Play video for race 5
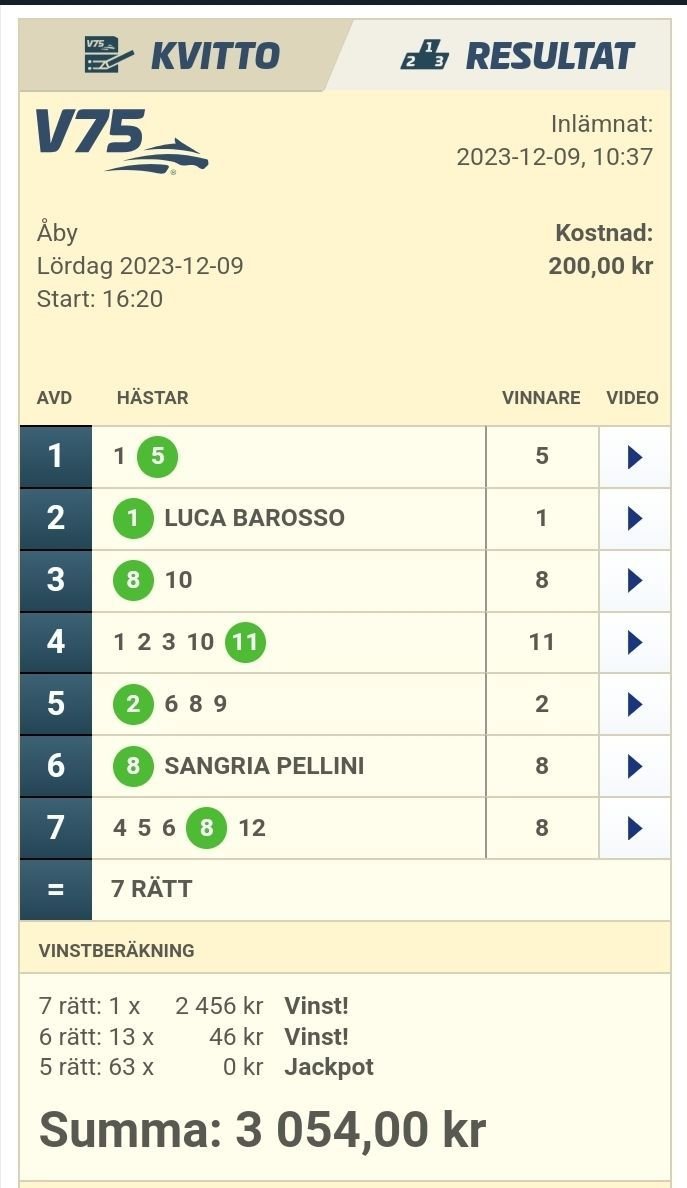This screenshot has width=687, height=1188. [634, 705]
